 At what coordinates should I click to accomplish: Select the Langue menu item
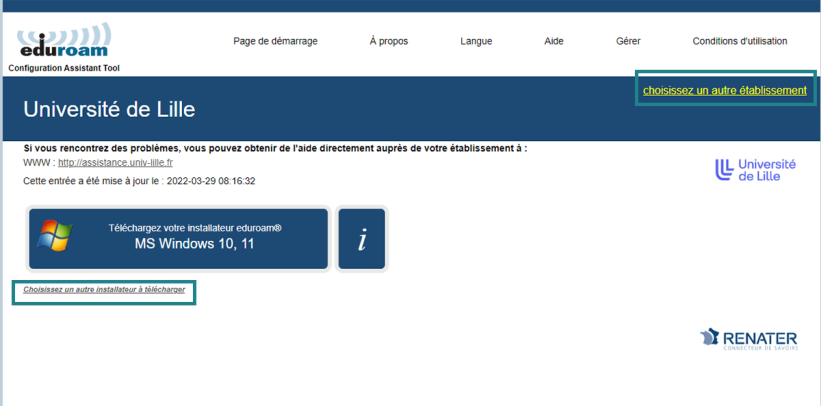[476, 41]
